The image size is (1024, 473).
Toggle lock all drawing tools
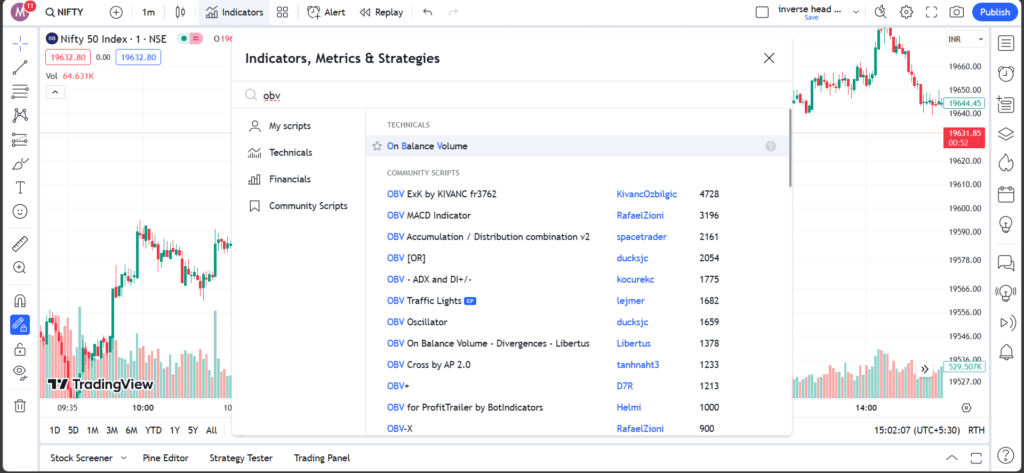coord(20,349)
